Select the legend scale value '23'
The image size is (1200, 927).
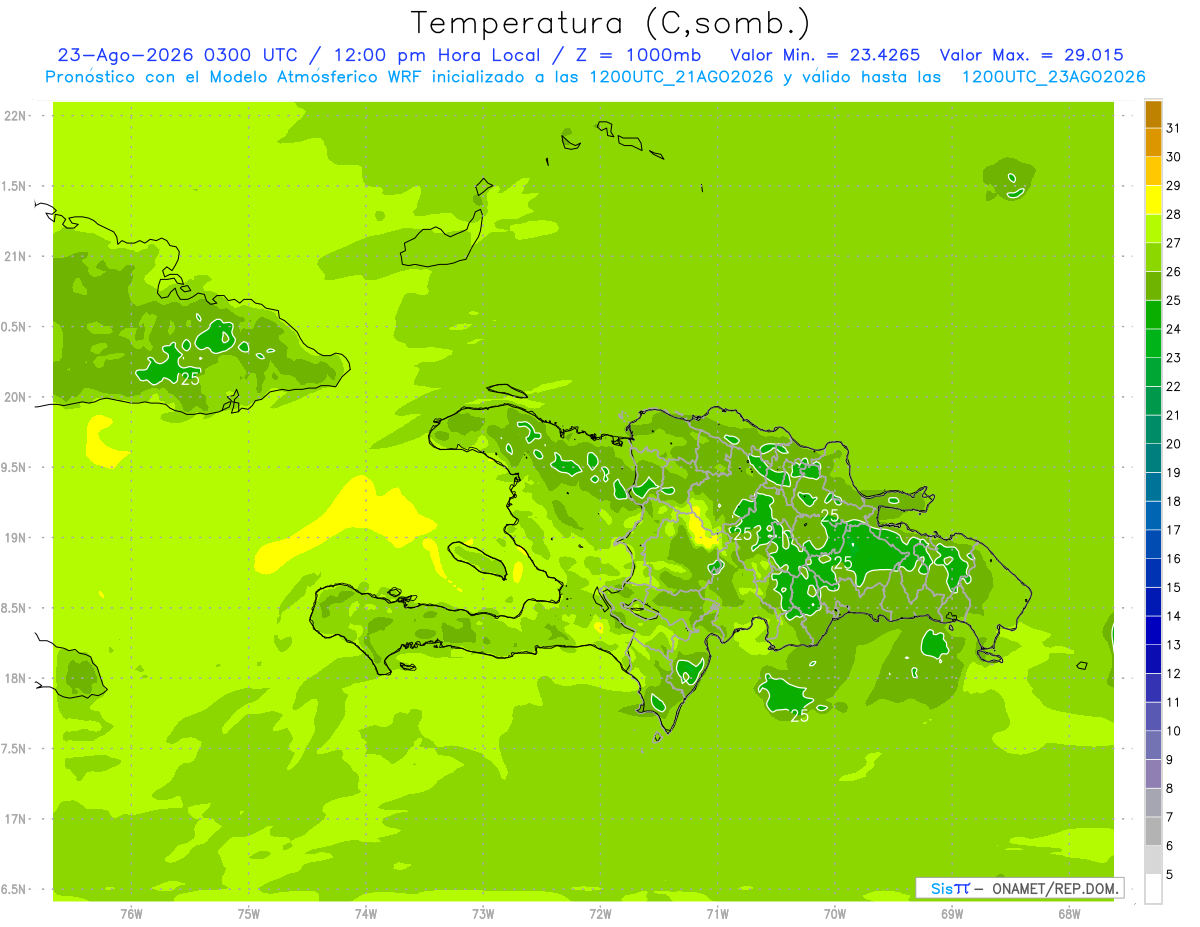click(x=1173, y=358)
